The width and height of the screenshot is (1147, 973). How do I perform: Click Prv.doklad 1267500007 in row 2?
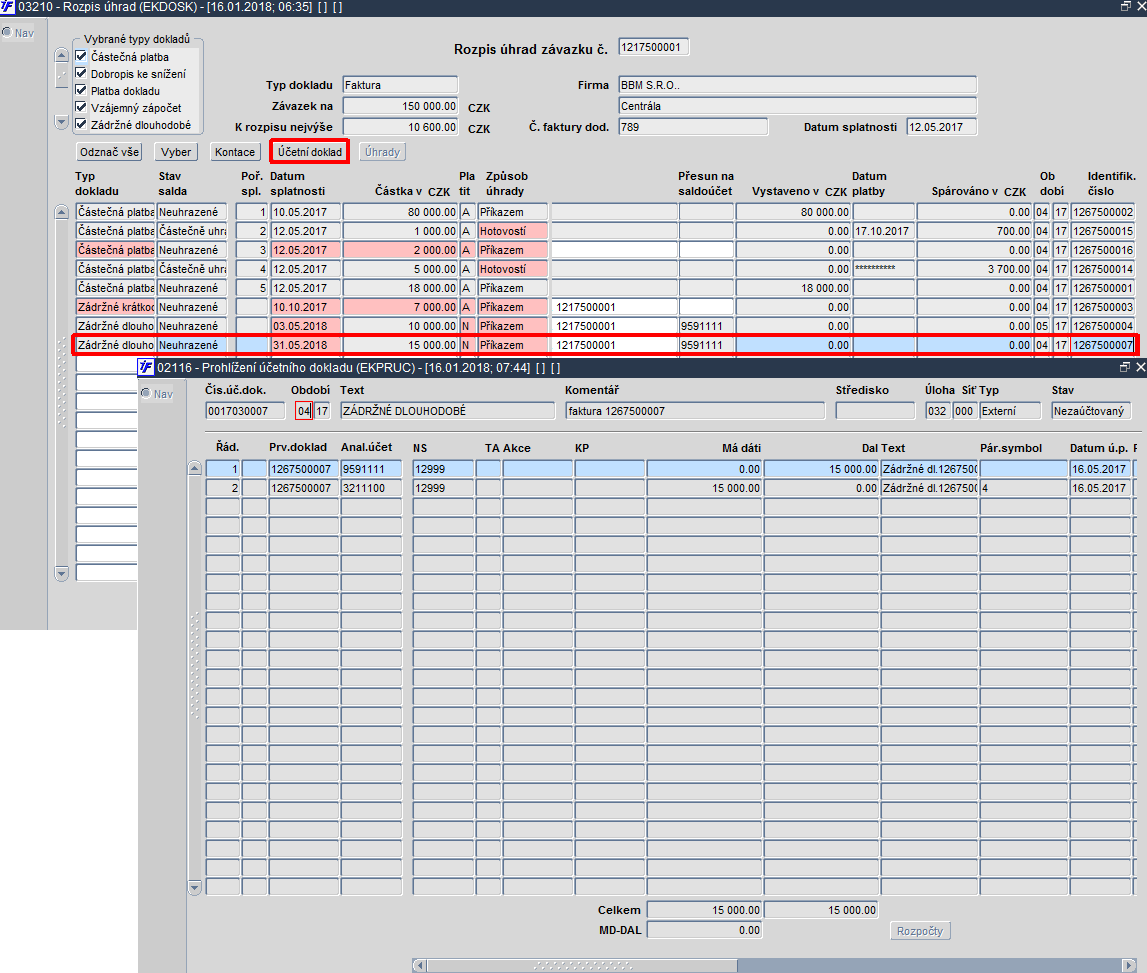(304, 488)
